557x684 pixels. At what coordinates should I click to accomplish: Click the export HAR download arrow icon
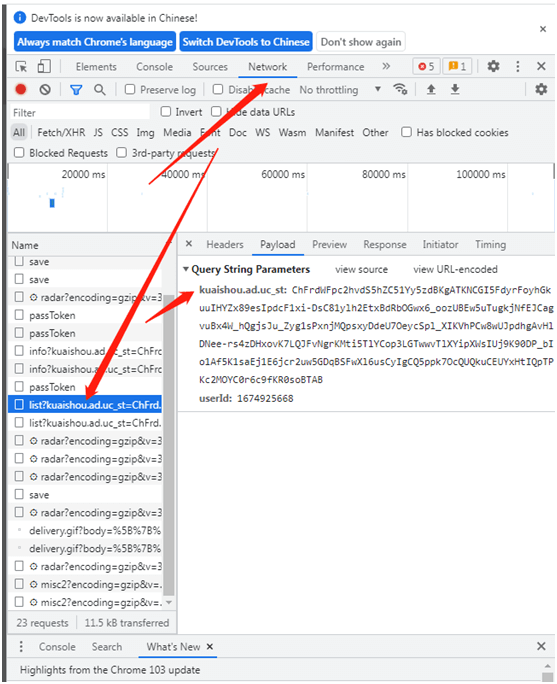[455, 89]
